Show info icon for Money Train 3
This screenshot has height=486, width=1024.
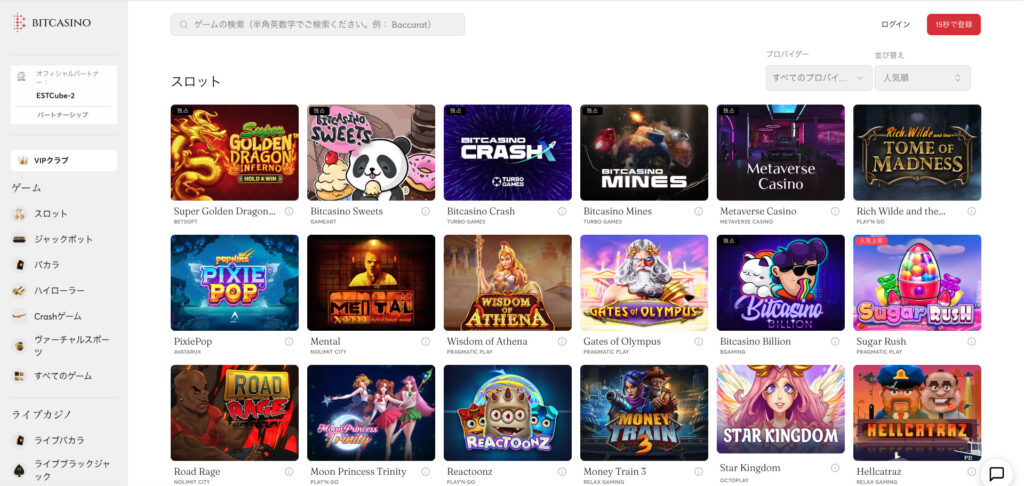[x=698, y=471]
